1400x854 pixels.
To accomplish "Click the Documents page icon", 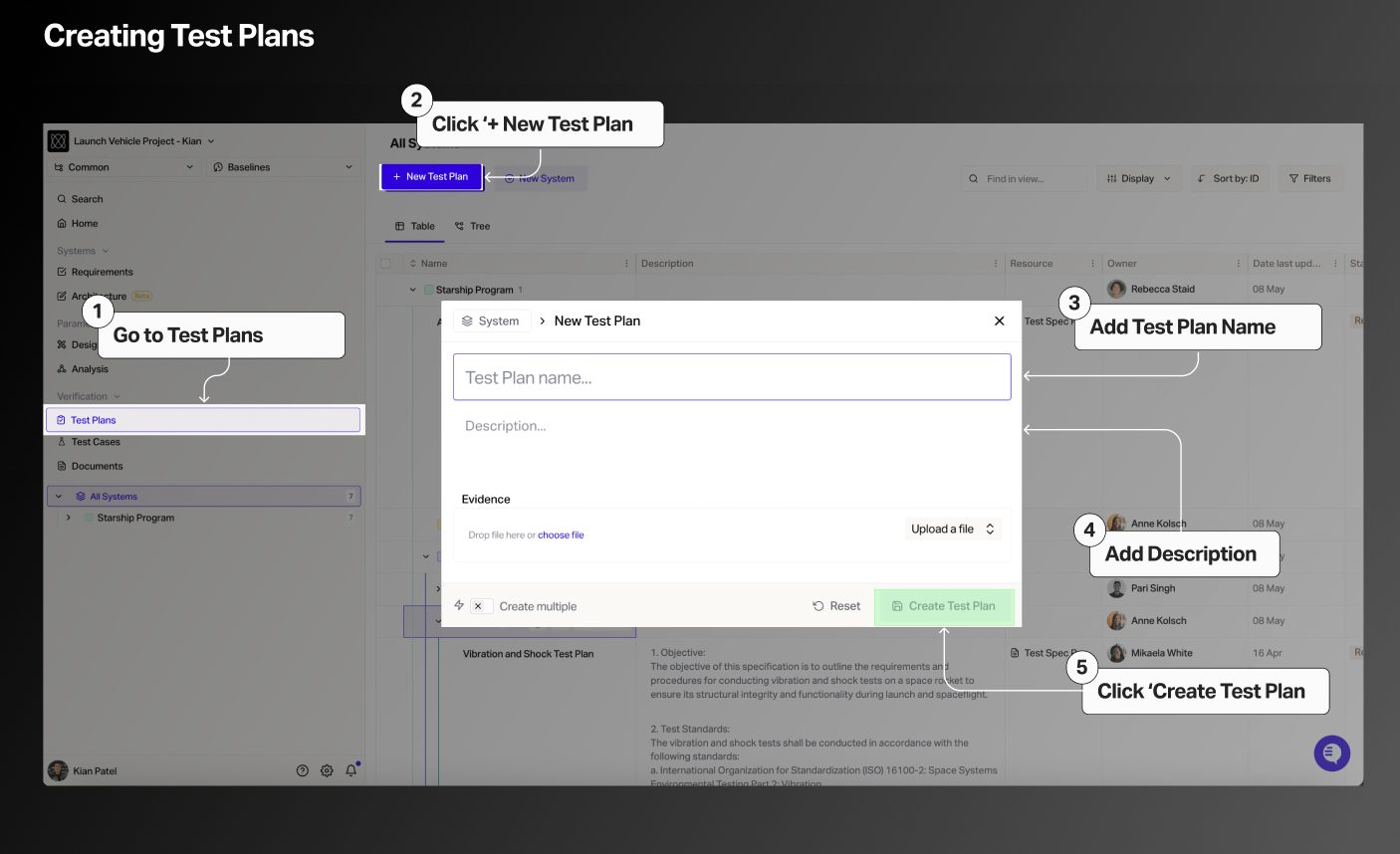I will tap(62, 466).
